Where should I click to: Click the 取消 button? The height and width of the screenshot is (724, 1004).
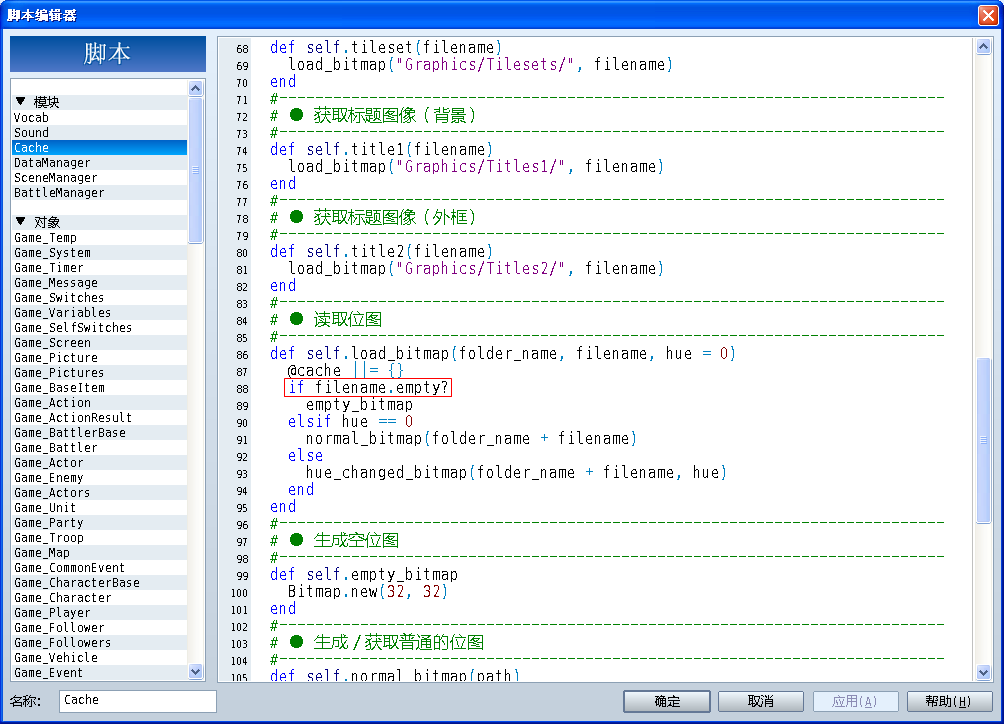click(x=761, y=701)
